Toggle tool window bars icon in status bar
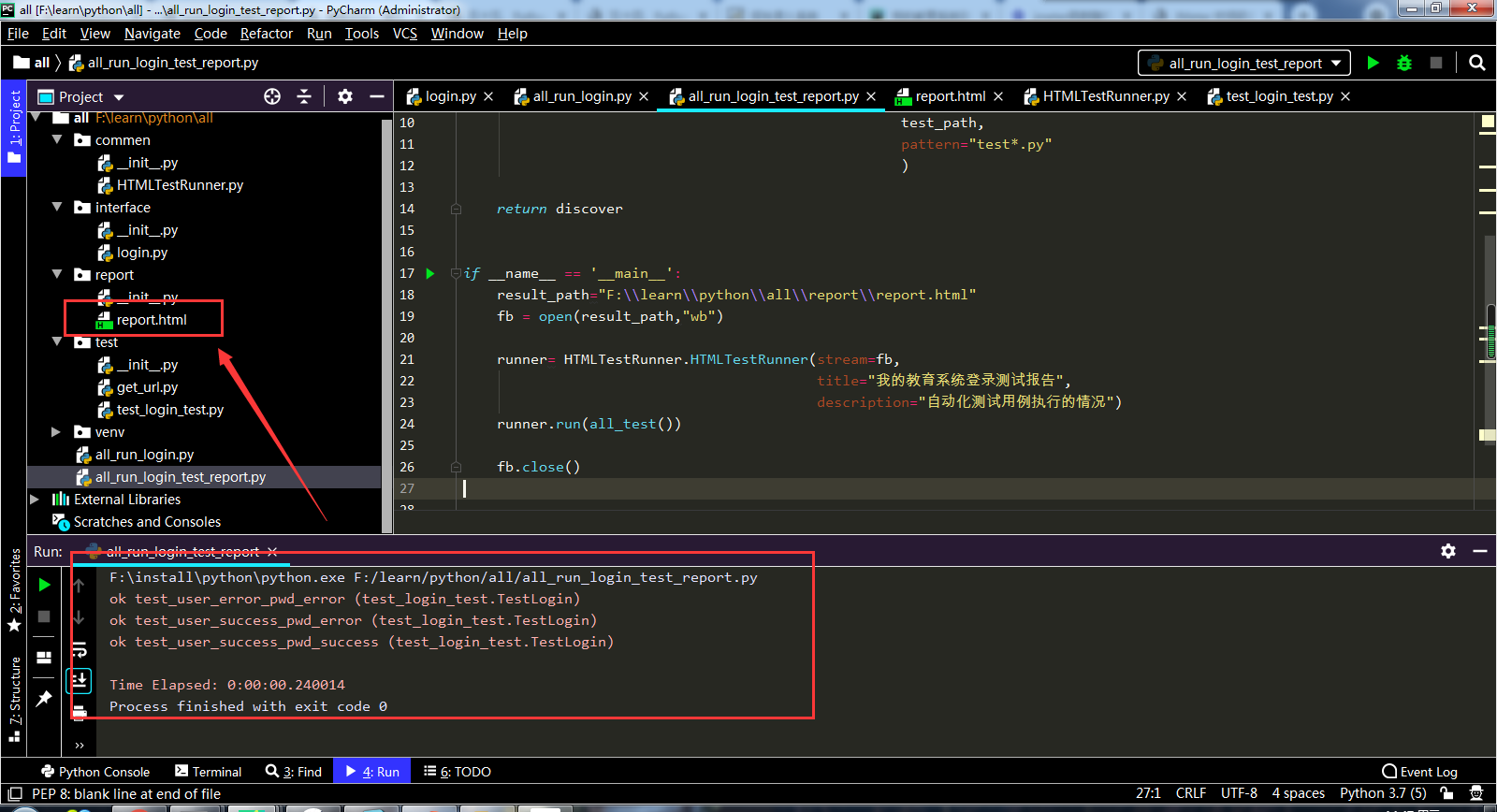 [x=14, y=793]
